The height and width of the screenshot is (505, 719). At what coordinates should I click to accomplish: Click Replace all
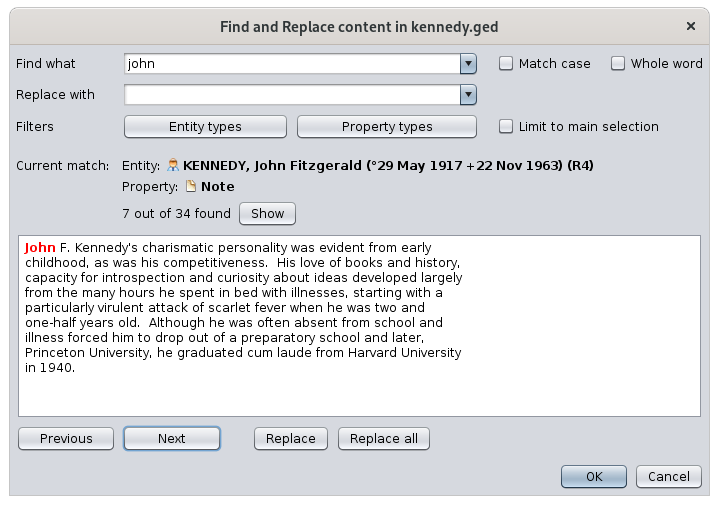tap(384, 438)
